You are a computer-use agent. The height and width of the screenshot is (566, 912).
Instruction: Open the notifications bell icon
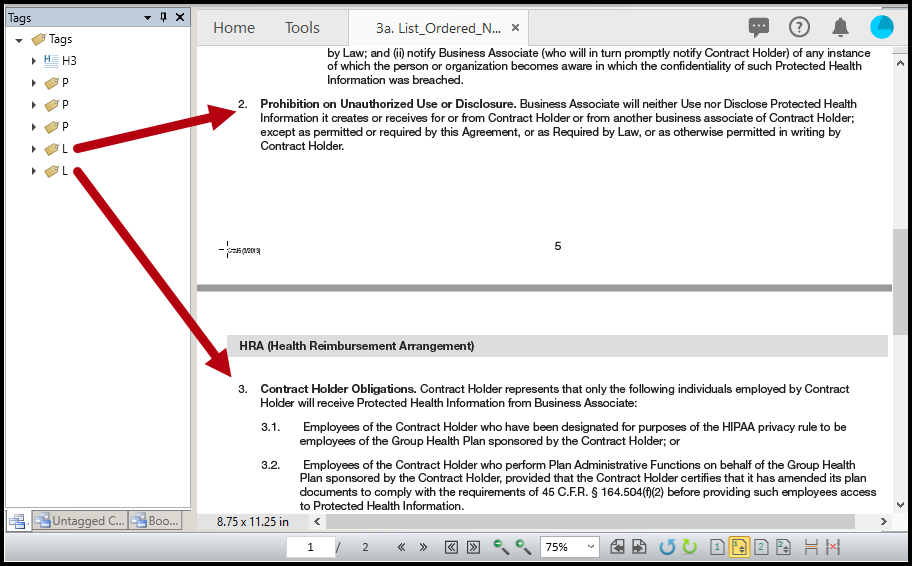point(840,27)
